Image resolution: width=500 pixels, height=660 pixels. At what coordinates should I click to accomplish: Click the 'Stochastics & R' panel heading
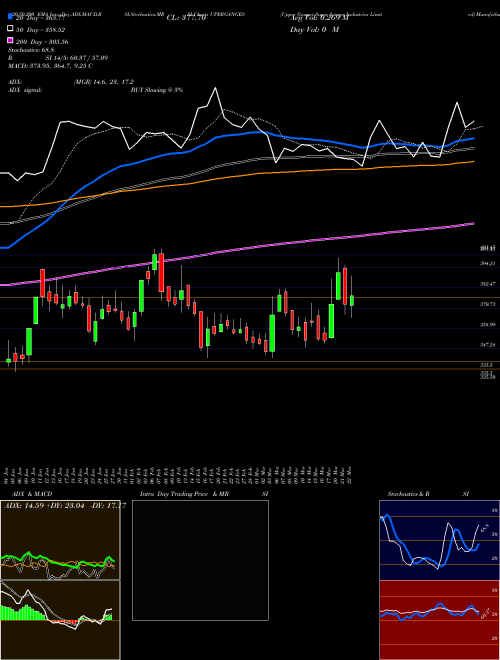408,494
